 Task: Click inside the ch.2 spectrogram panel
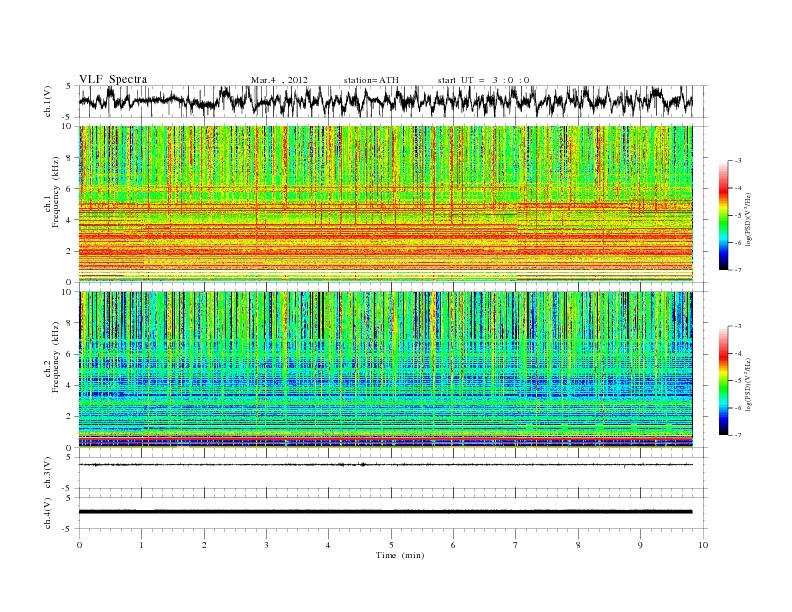tap(385, 369)
